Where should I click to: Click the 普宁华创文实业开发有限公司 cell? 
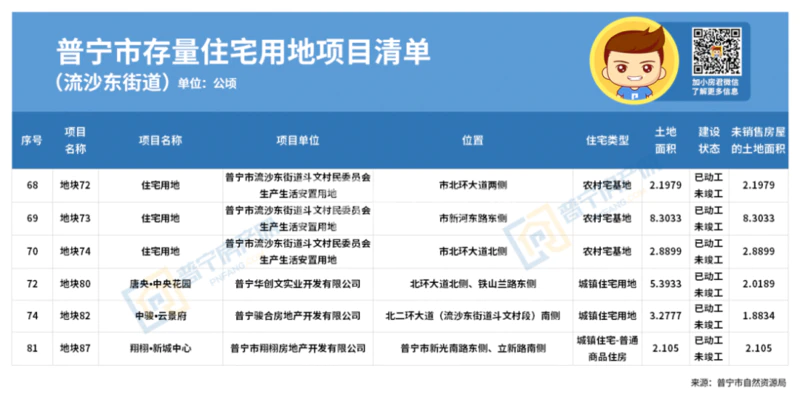pyautogui.click(x=298, y=283)
